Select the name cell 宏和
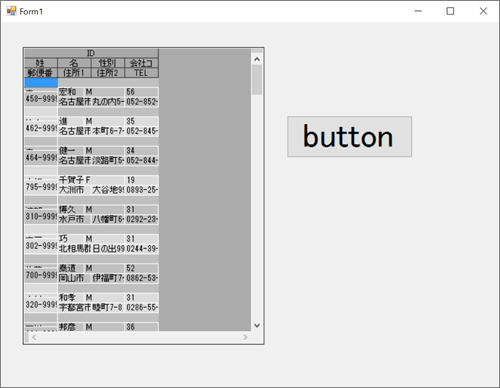This screenshot has width=500, height=388. [71, 92]
